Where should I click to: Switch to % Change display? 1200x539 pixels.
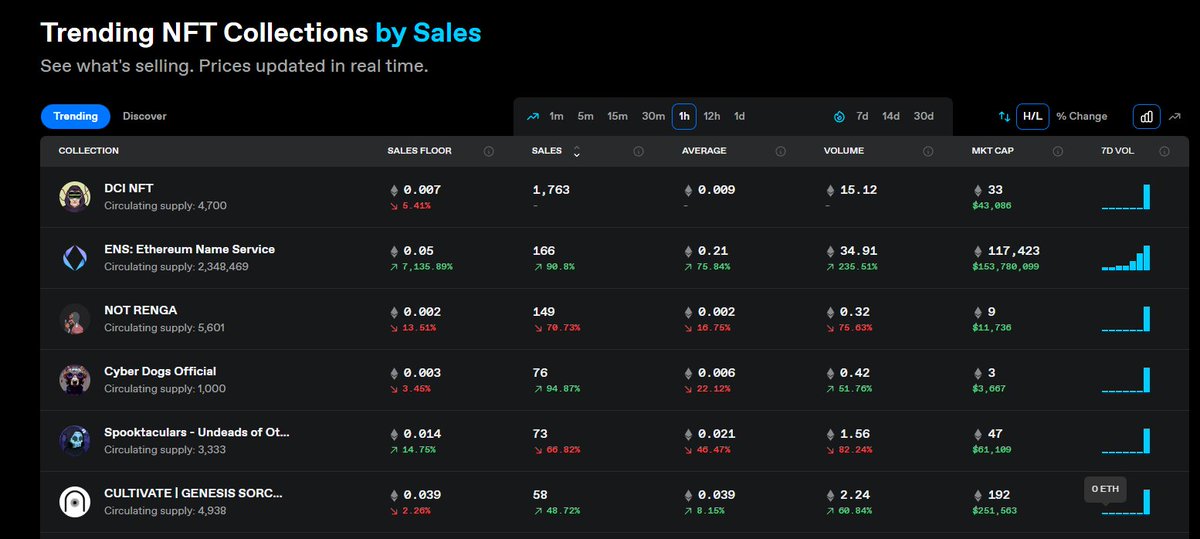pos(1082,116)
